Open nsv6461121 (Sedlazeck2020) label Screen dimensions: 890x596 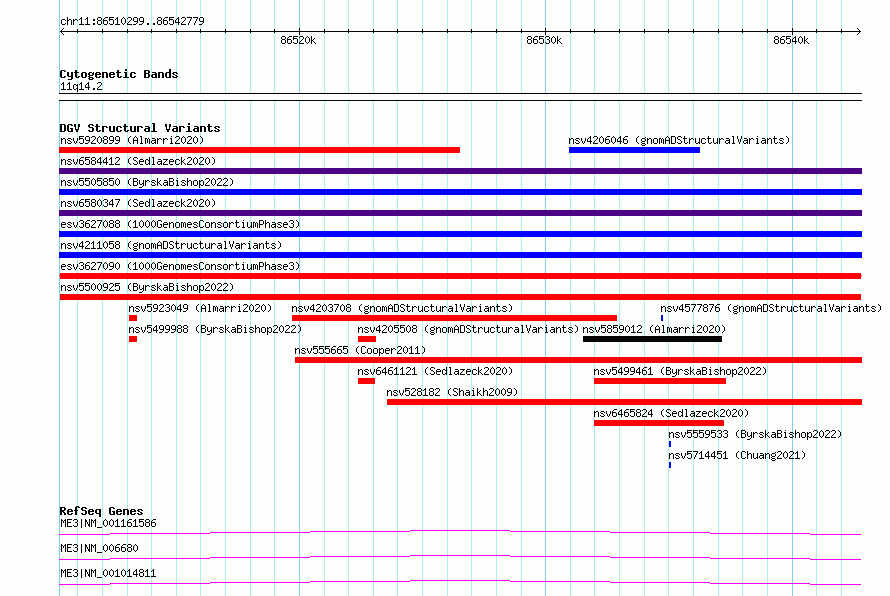(x=435, y=371)
